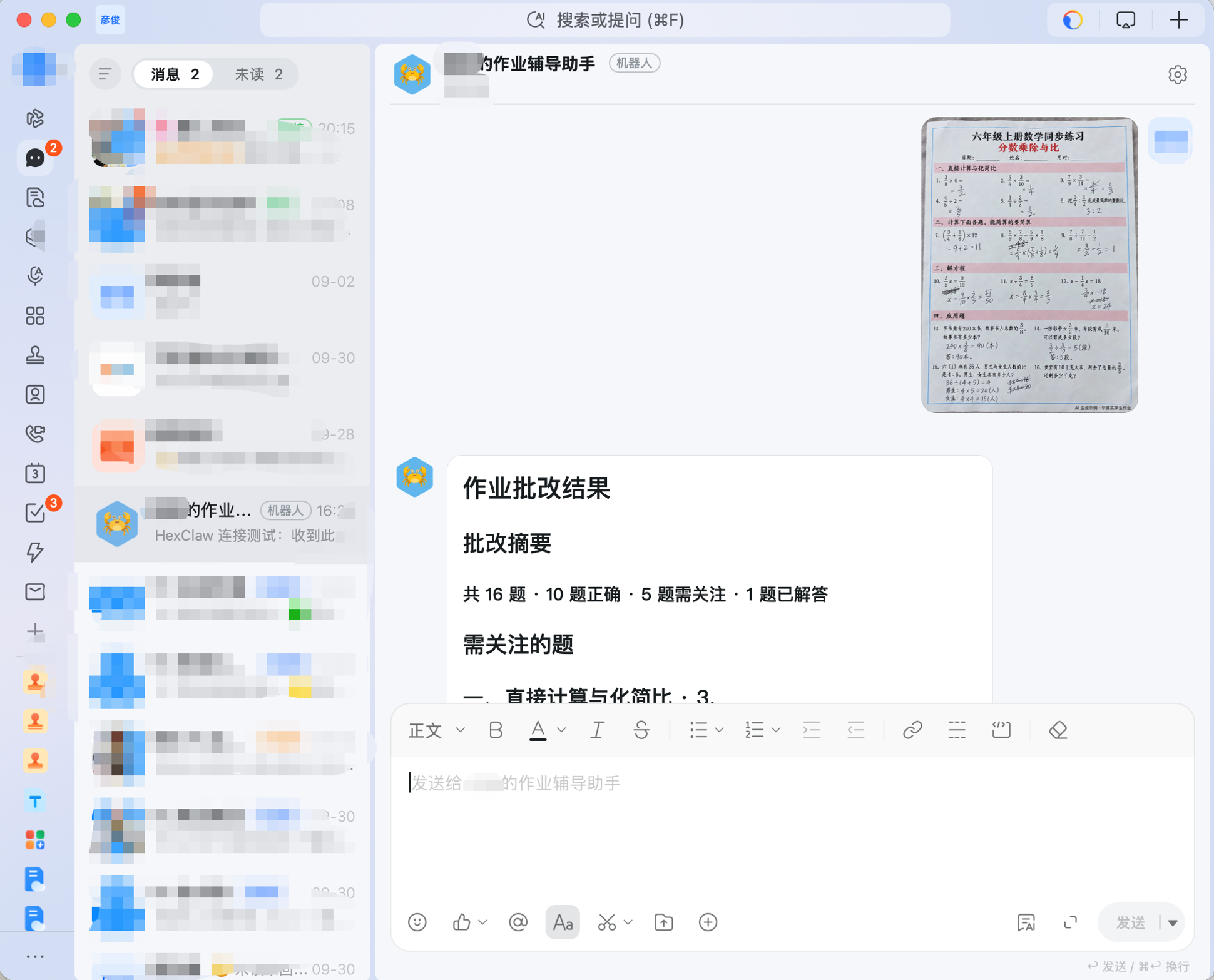Toggle bold formatting
This screenshot has width=1214, height=980.
[496, 730]
